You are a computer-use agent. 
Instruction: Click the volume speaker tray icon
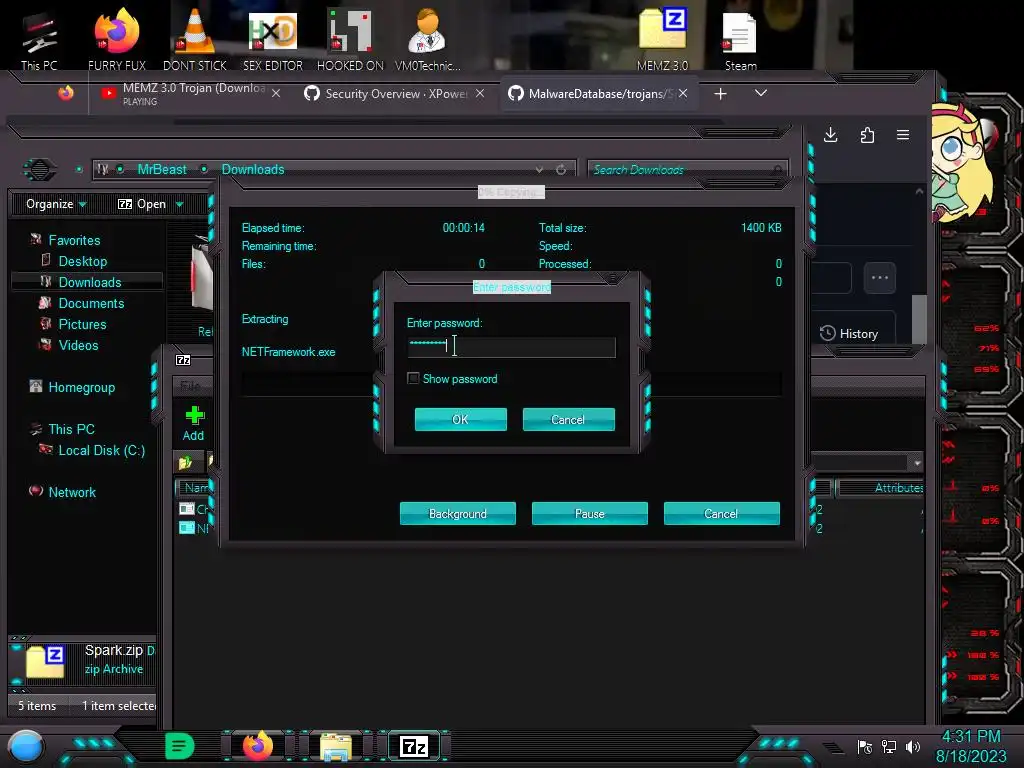912,746
